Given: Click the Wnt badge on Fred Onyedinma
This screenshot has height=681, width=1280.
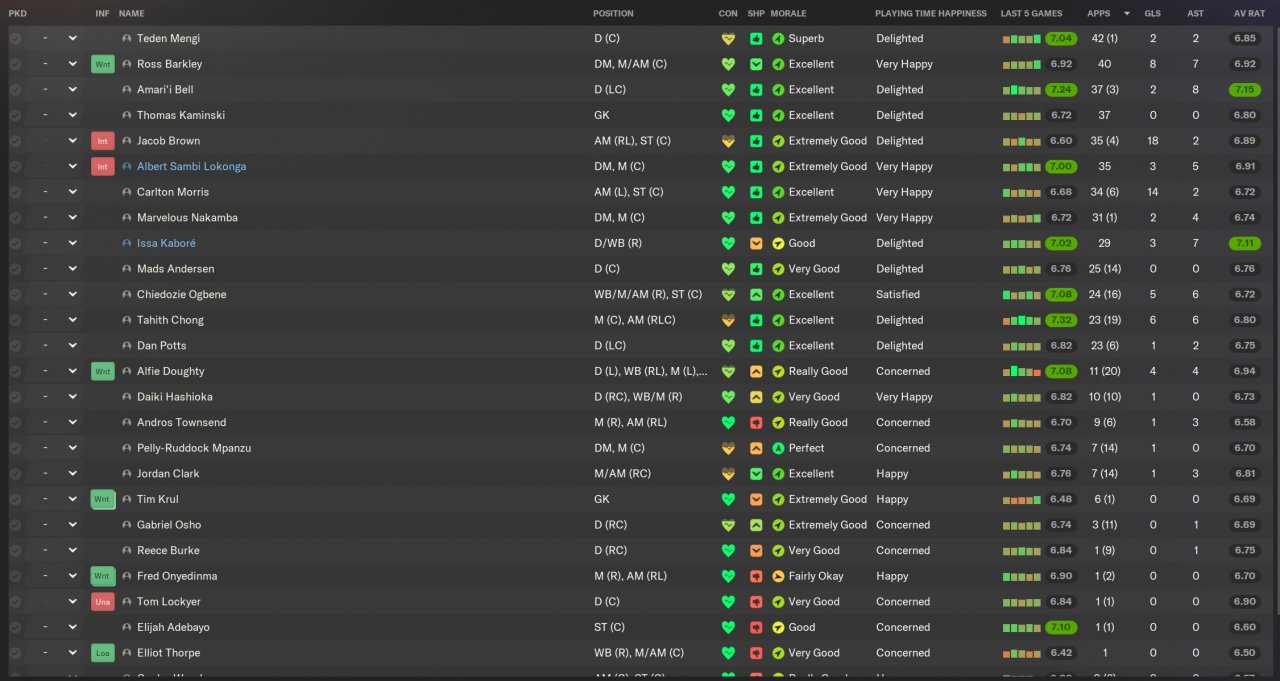Looking at the screenshot, I should click(x=102, y=576).
